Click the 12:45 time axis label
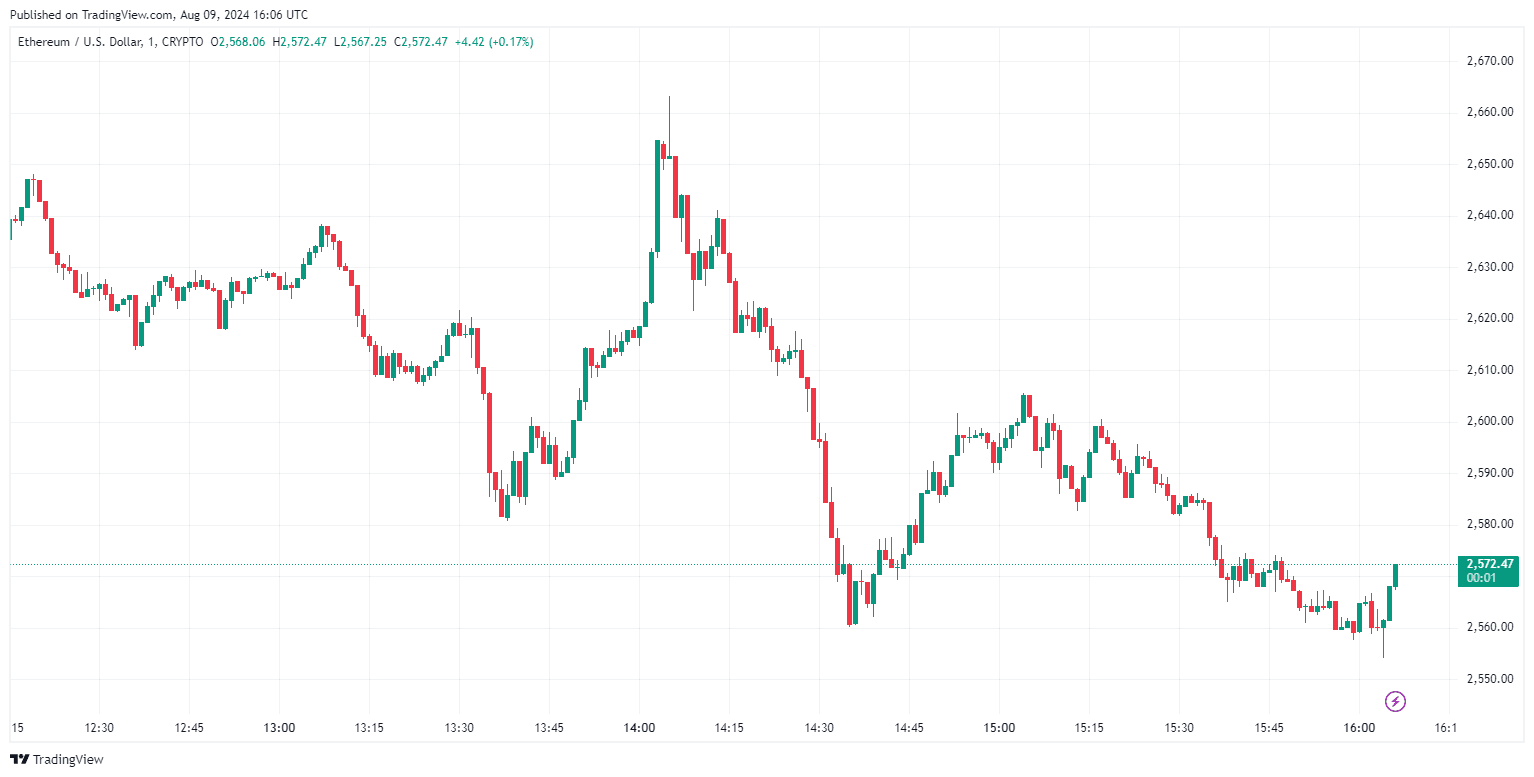Image resolution: width=1534 pixels, height=777 pixels. [189, 728]
